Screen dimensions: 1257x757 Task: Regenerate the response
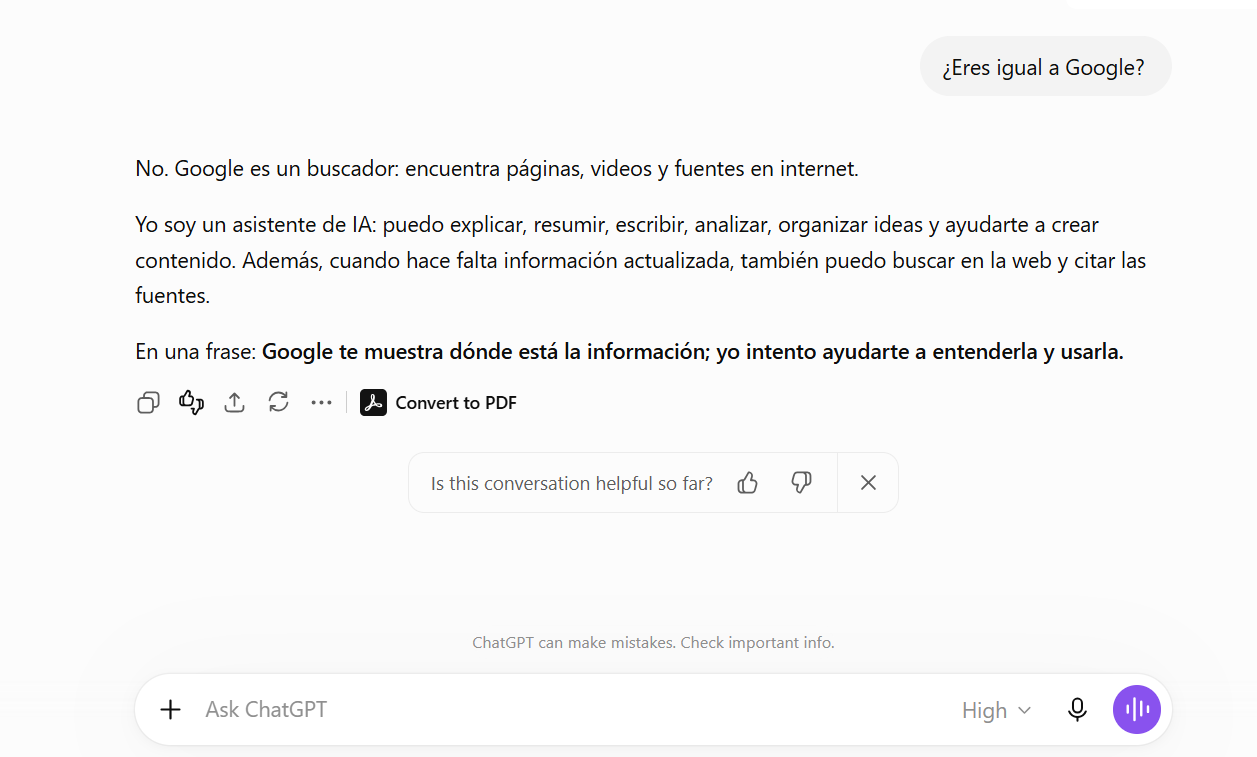pos(278,403)
